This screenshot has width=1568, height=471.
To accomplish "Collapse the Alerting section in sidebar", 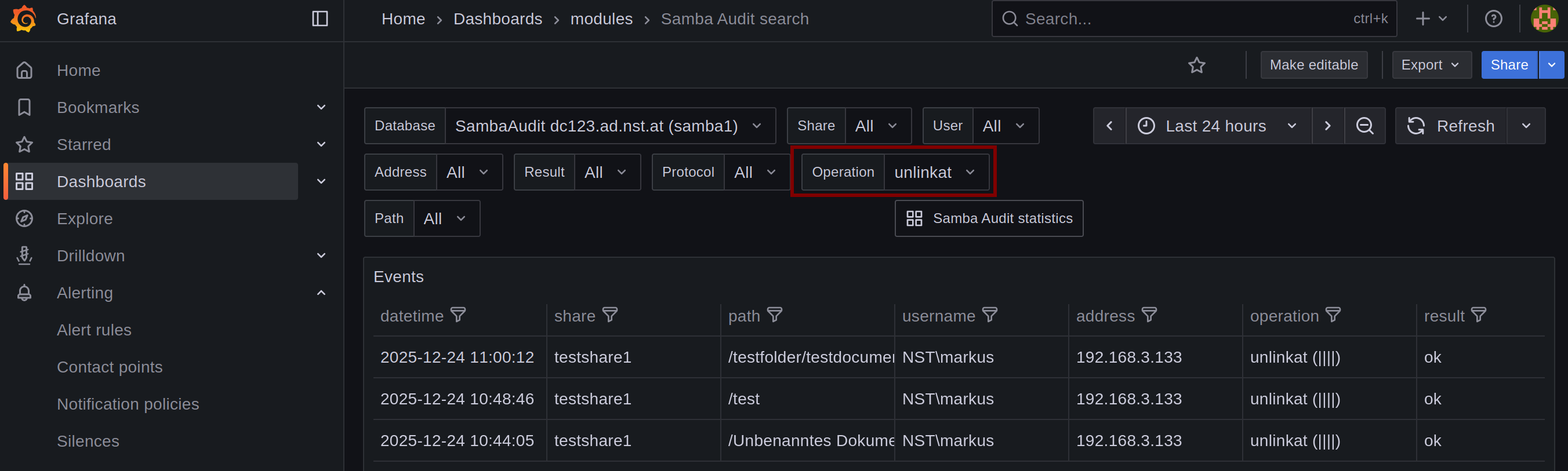I will click(321, 293).
